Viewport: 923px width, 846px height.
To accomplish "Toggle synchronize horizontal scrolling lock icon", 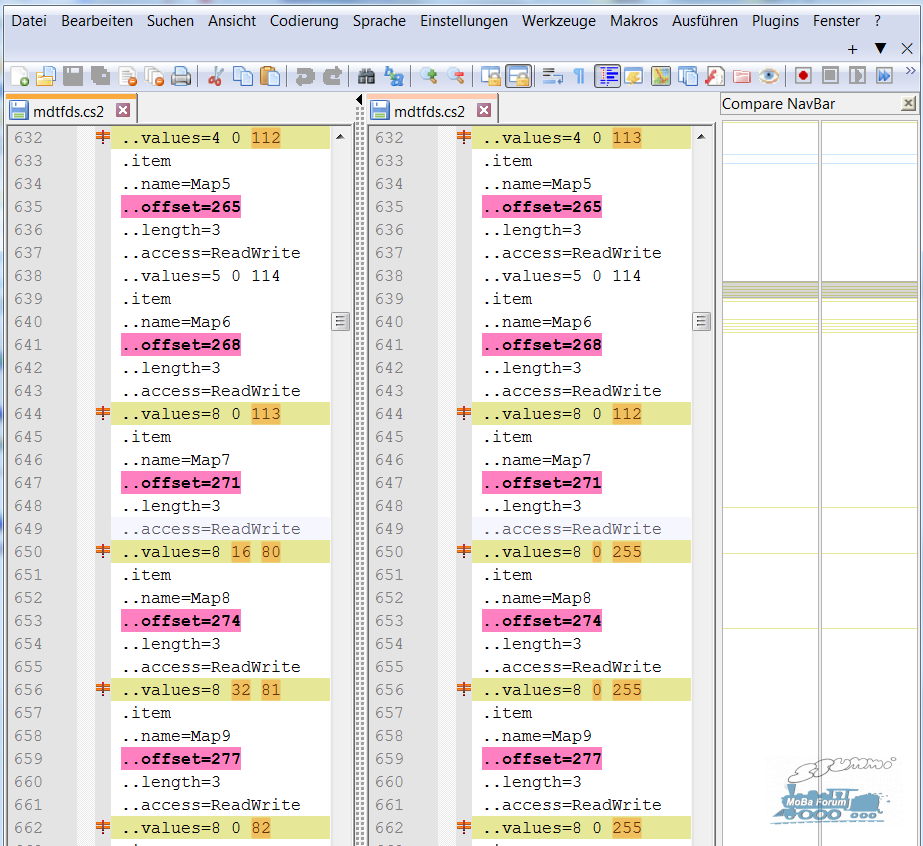I will [x=519, y=76].
